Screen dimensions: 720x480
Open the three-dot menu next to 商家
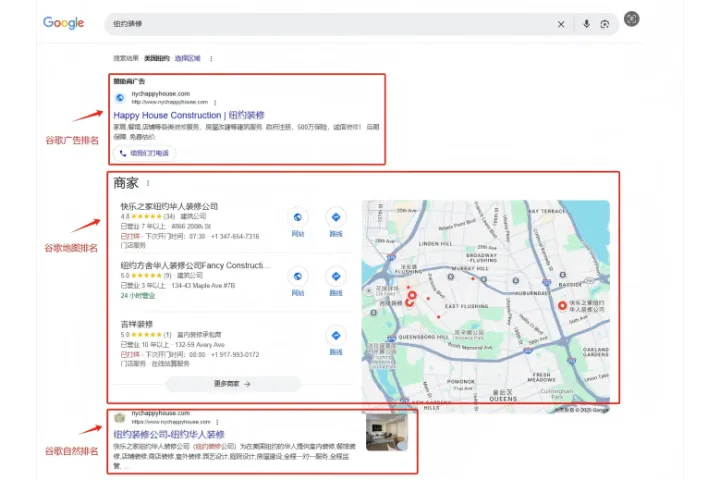(x=148, y=183)
